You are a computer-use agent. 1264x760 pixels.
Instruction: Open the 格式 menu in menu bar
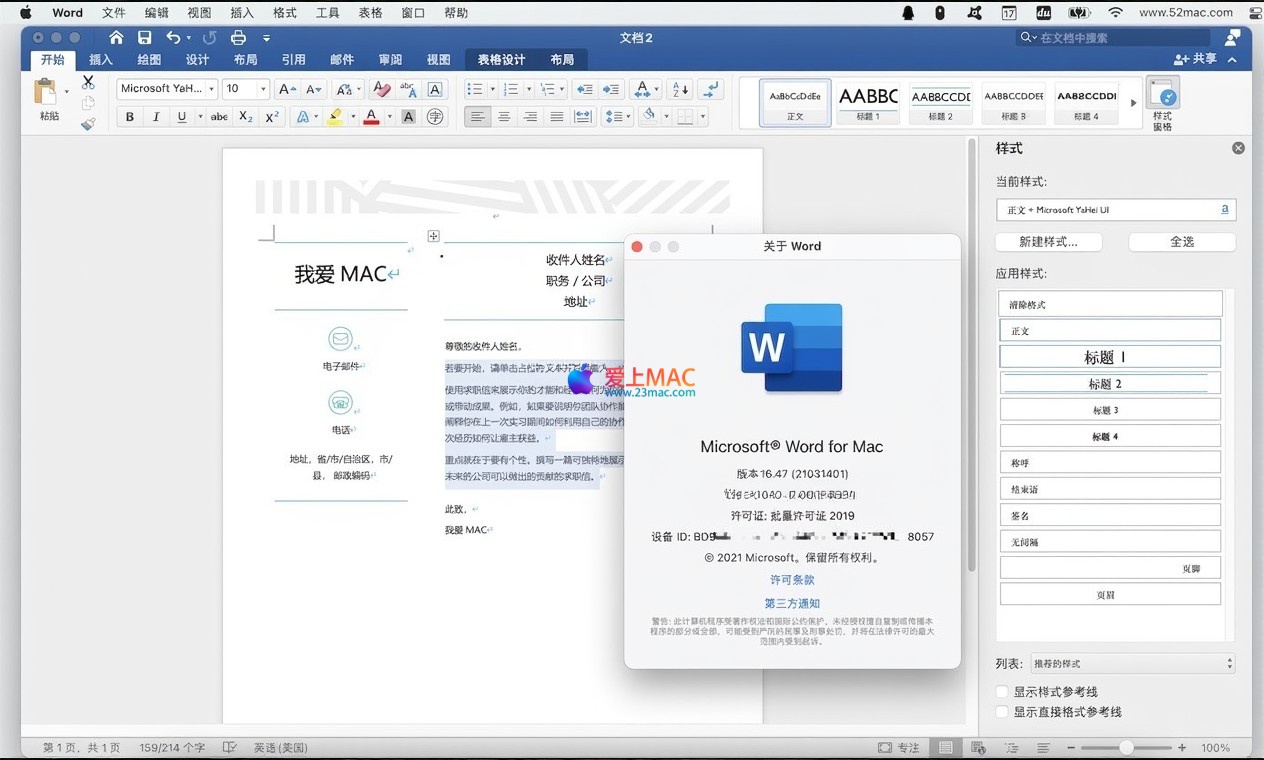click(x=285, y=13)
